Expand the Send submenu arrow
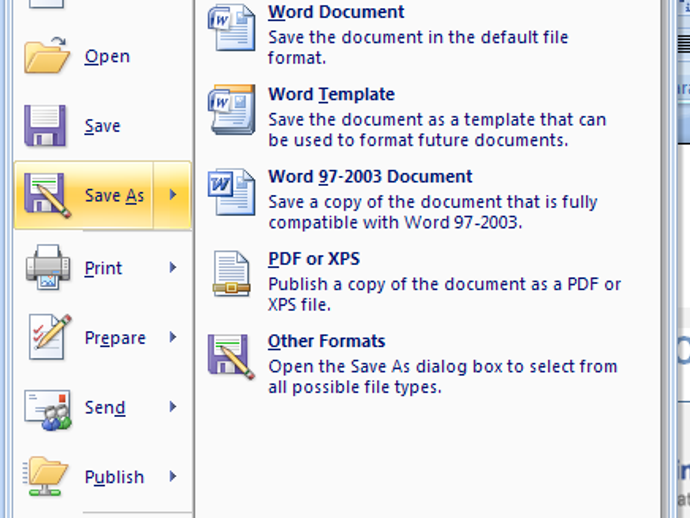The image size is (690, 518). click(172, 407)
